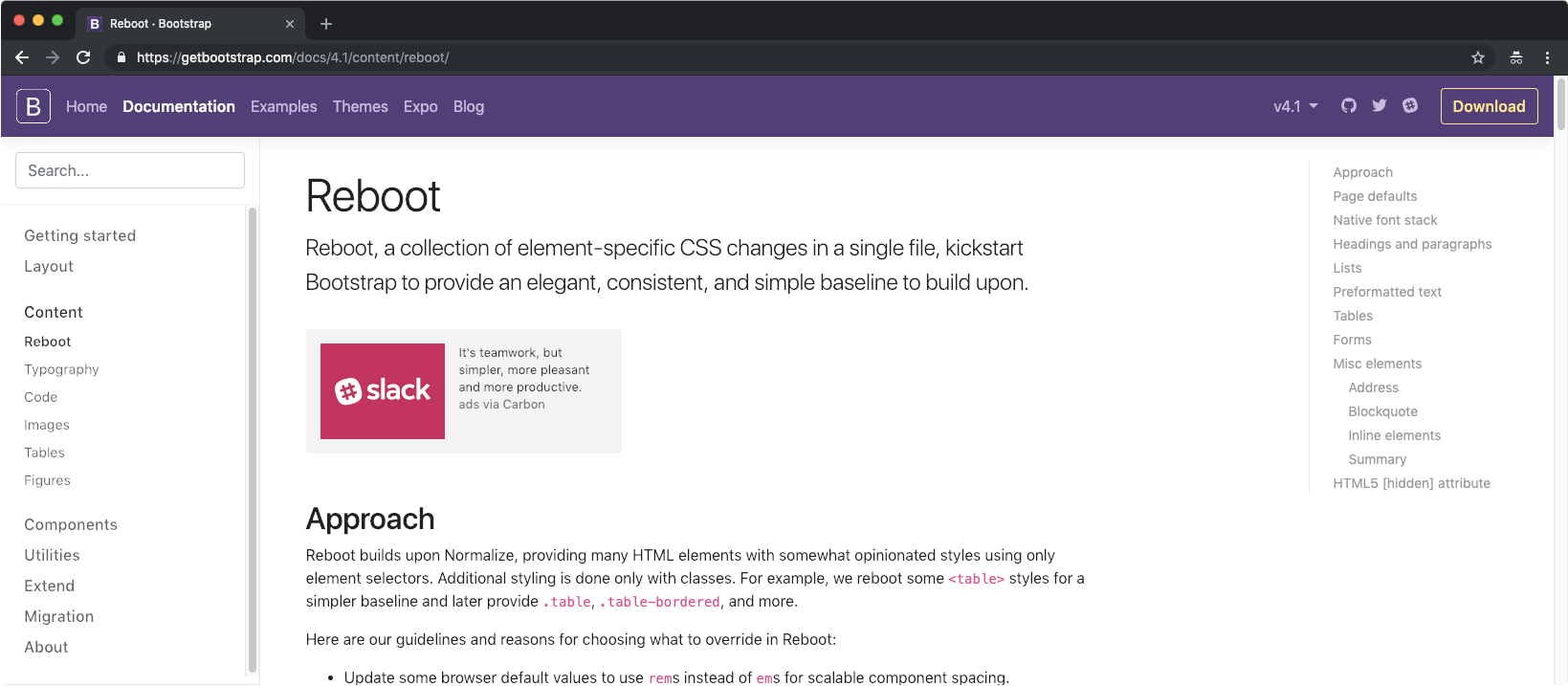Open the Slack icon in navbar

pyautogui.click(x=1410, y=105)
